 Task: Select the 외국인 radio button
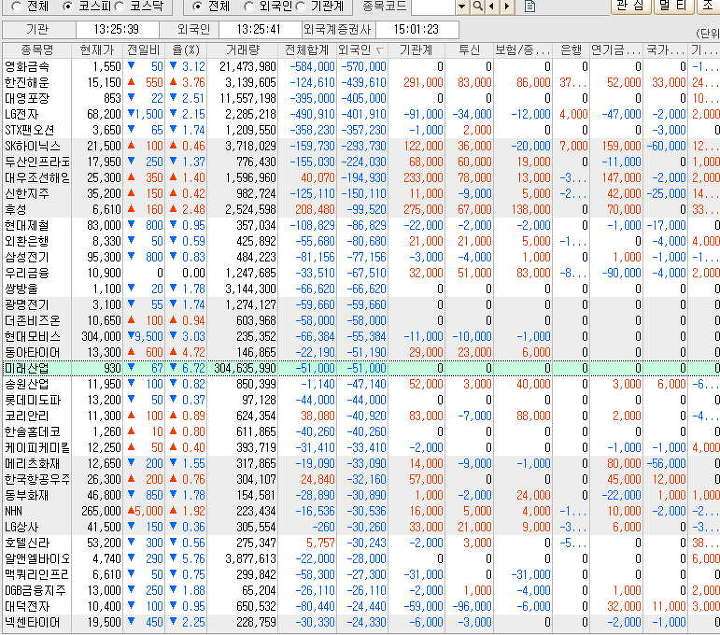click(248, 6)
